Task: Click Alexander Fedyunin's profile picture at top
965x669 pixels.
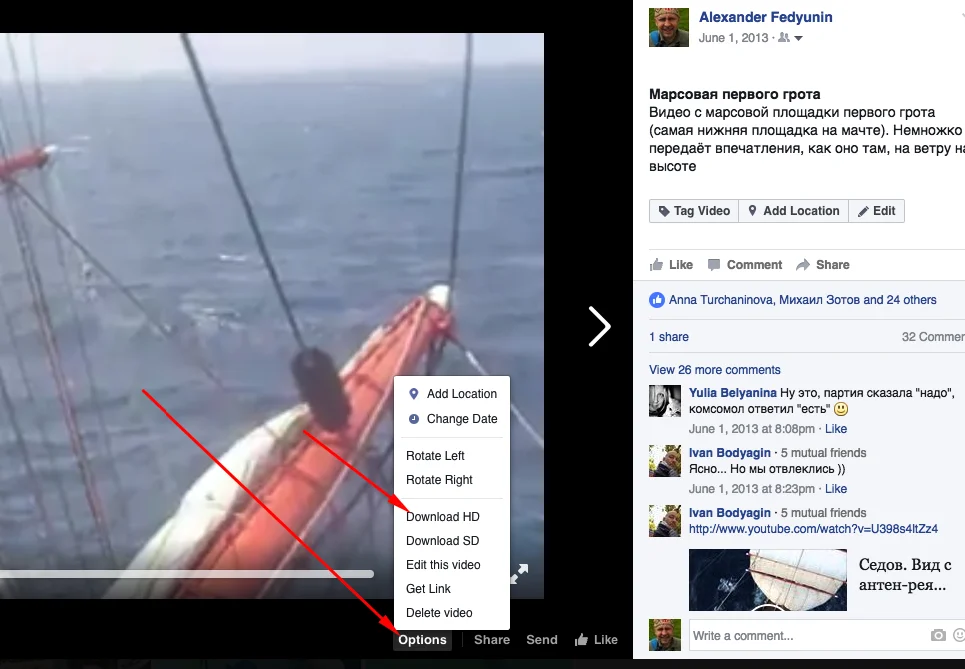Action: coord(669,27)
